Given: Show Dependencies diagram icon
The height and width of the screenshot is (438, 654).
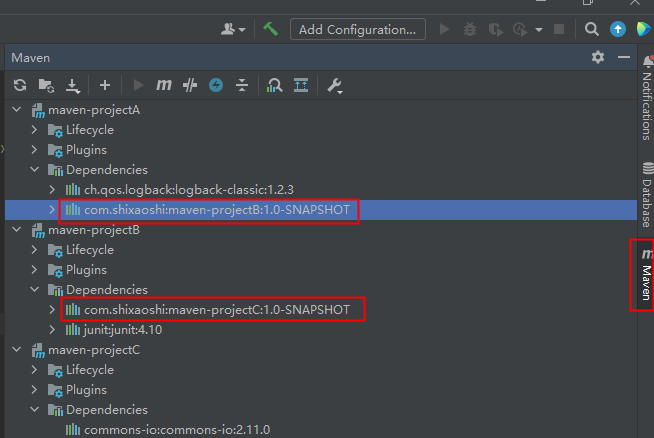Looking at the screenshot, I should (x=274, y=85).
